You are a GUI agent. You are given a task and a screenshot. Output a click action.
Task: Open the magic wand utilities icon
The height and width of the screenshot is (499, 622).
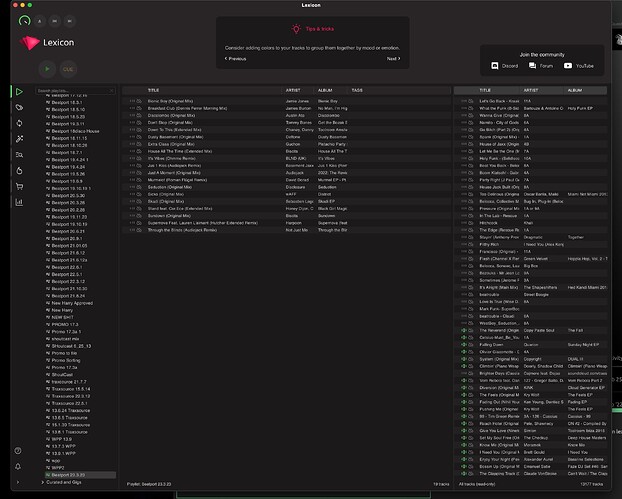pyautogui.click(x=18, y=139)
